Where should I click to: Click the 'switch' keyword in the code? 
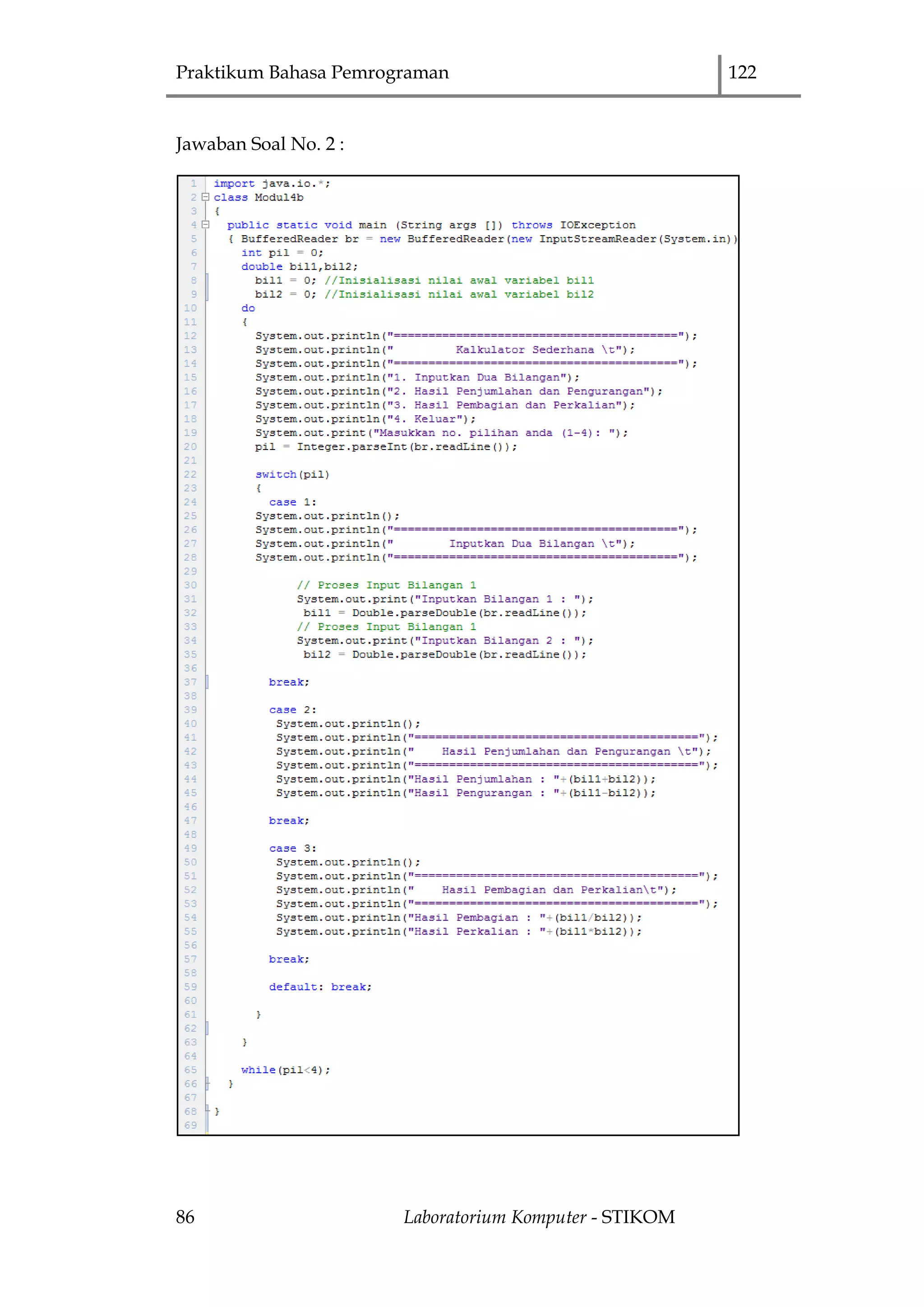[x=276, y=474]
